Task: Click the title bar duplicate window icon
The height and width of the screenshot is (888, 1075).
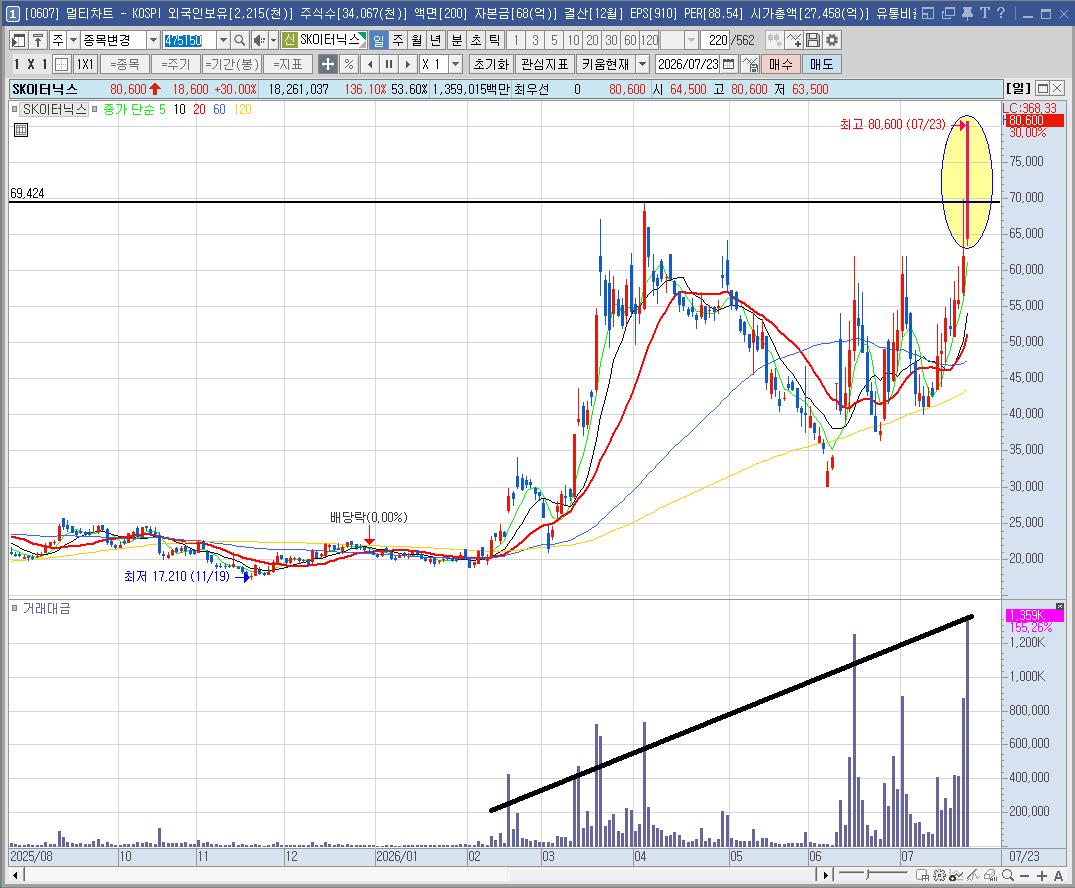Action: tap(948, 12)
